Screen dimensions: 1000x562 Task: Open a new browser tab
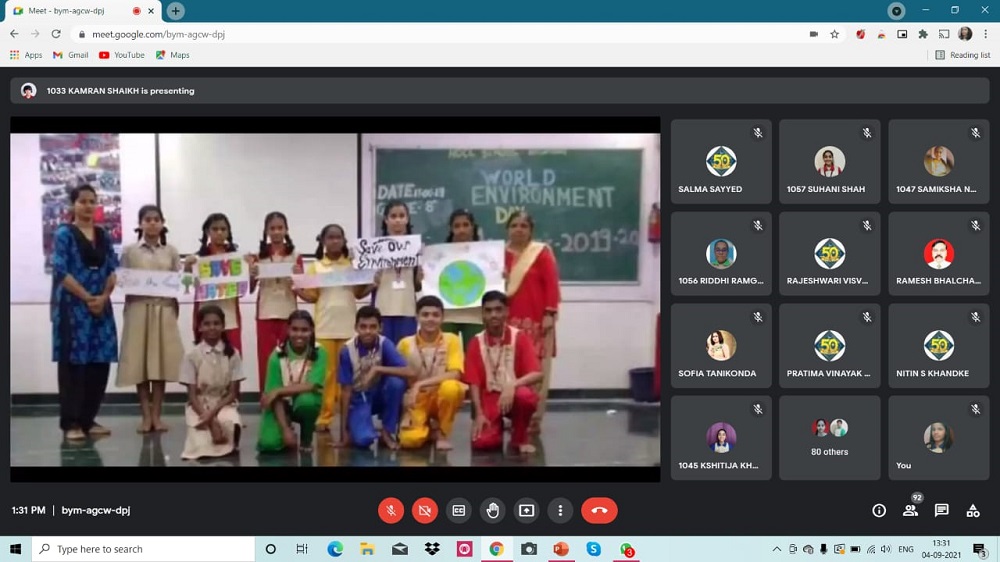point(176,11)
